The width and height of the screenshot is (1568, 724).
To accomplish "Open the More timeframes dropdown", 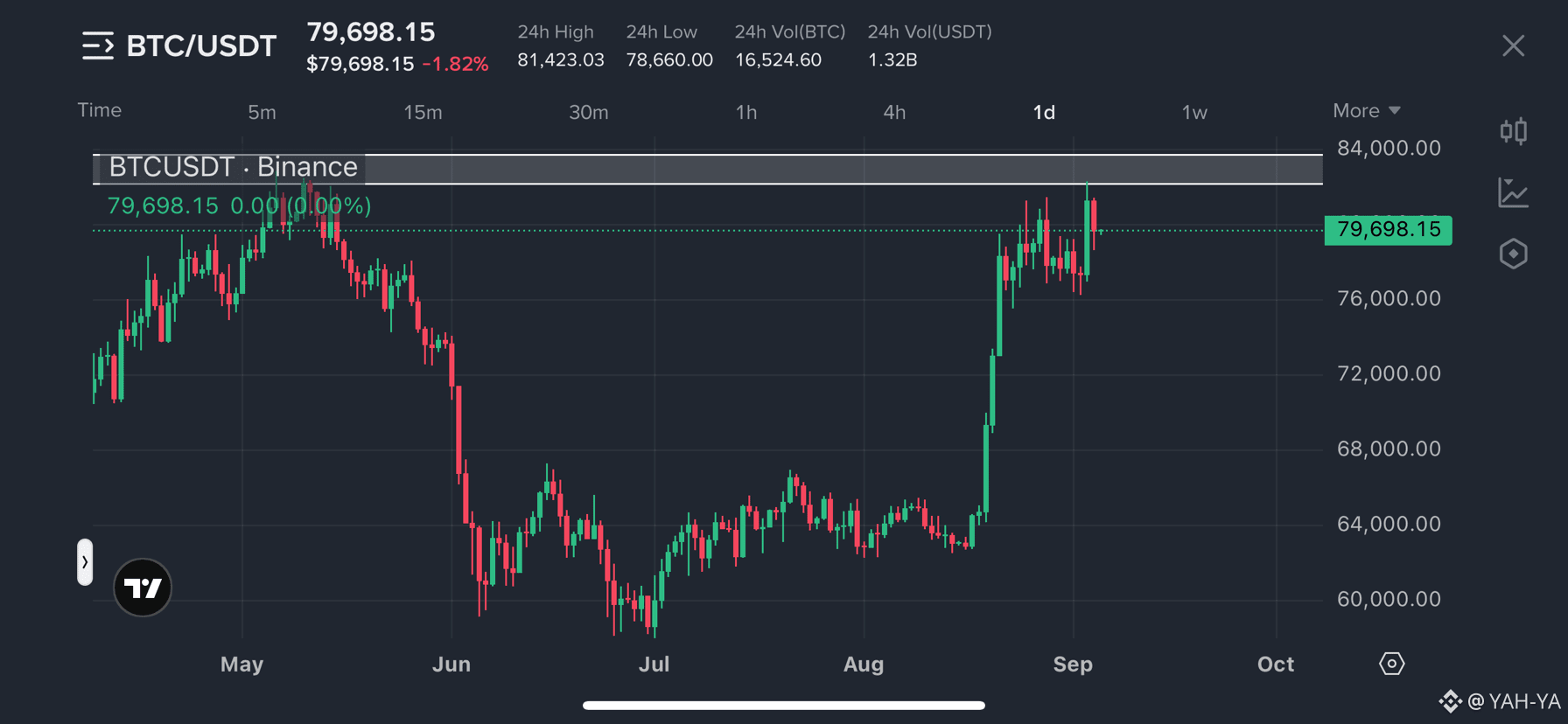I will (x=1366, y=111).
